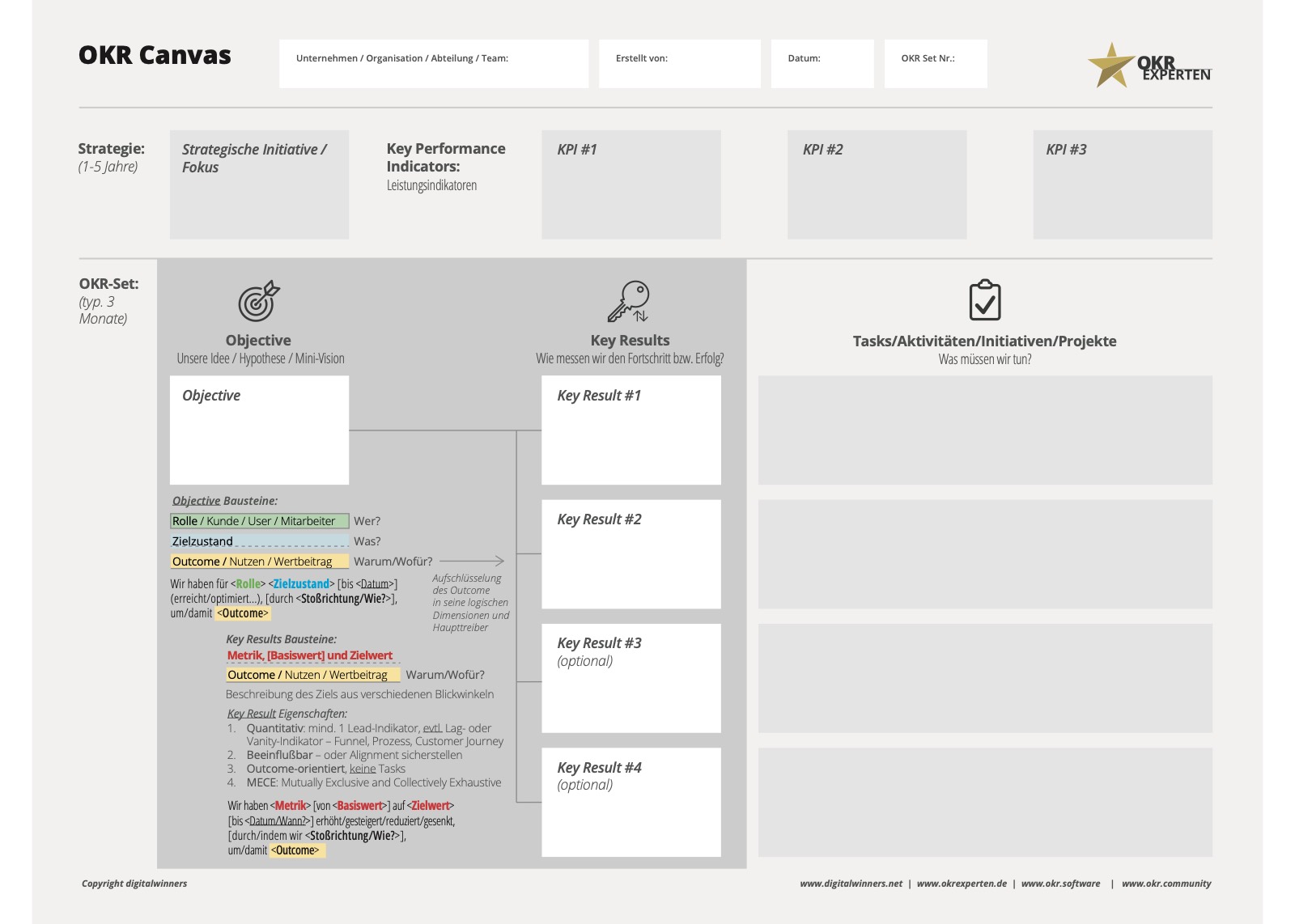This screenshot has width=1295, height=924.
Task: Open the www.digitalwinners.net link
Action: point(851,884)
